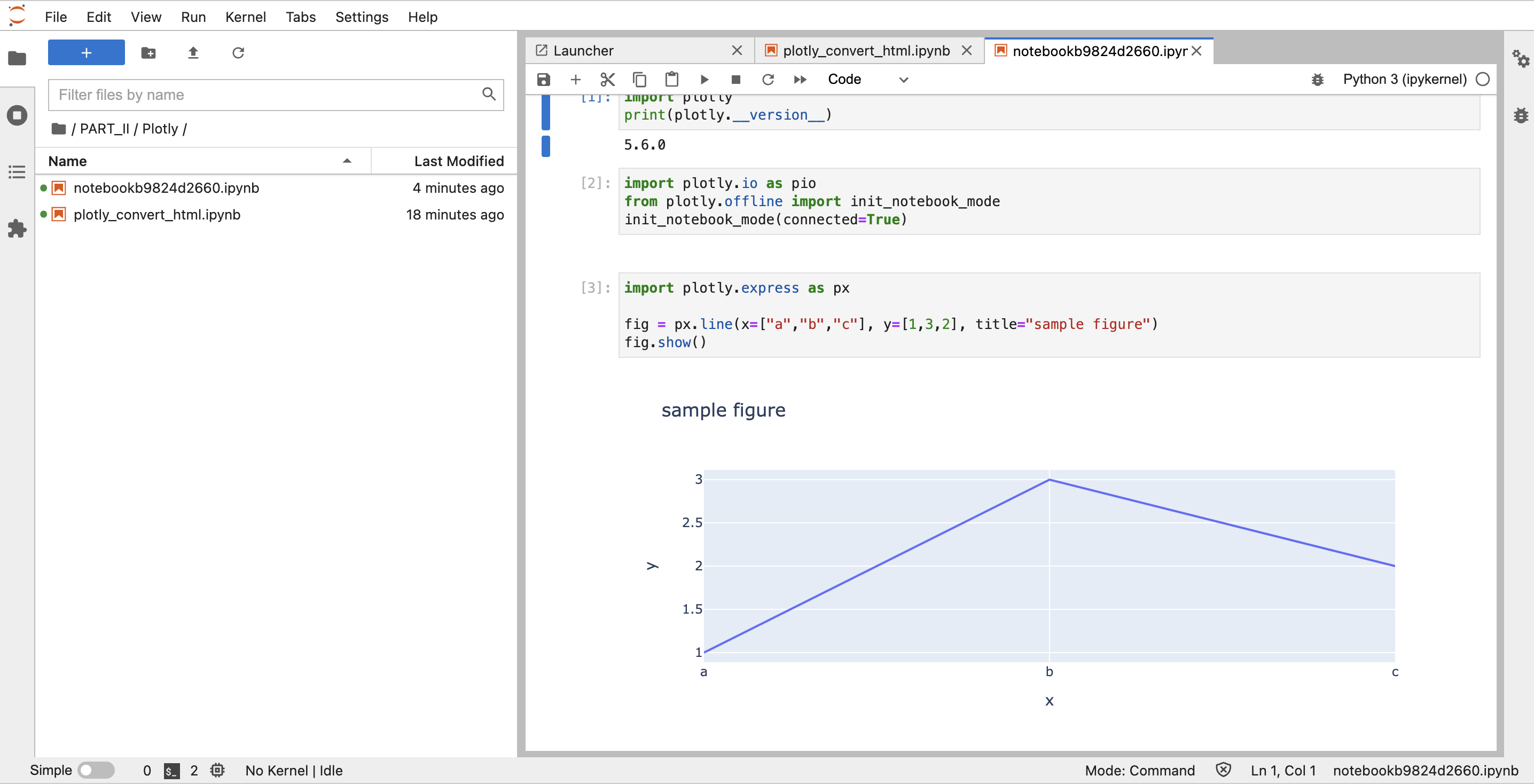The height and width of the screenshot is (784, 1534).
Task: Click the JupyterLab logo
Action: tap(17, 15)
